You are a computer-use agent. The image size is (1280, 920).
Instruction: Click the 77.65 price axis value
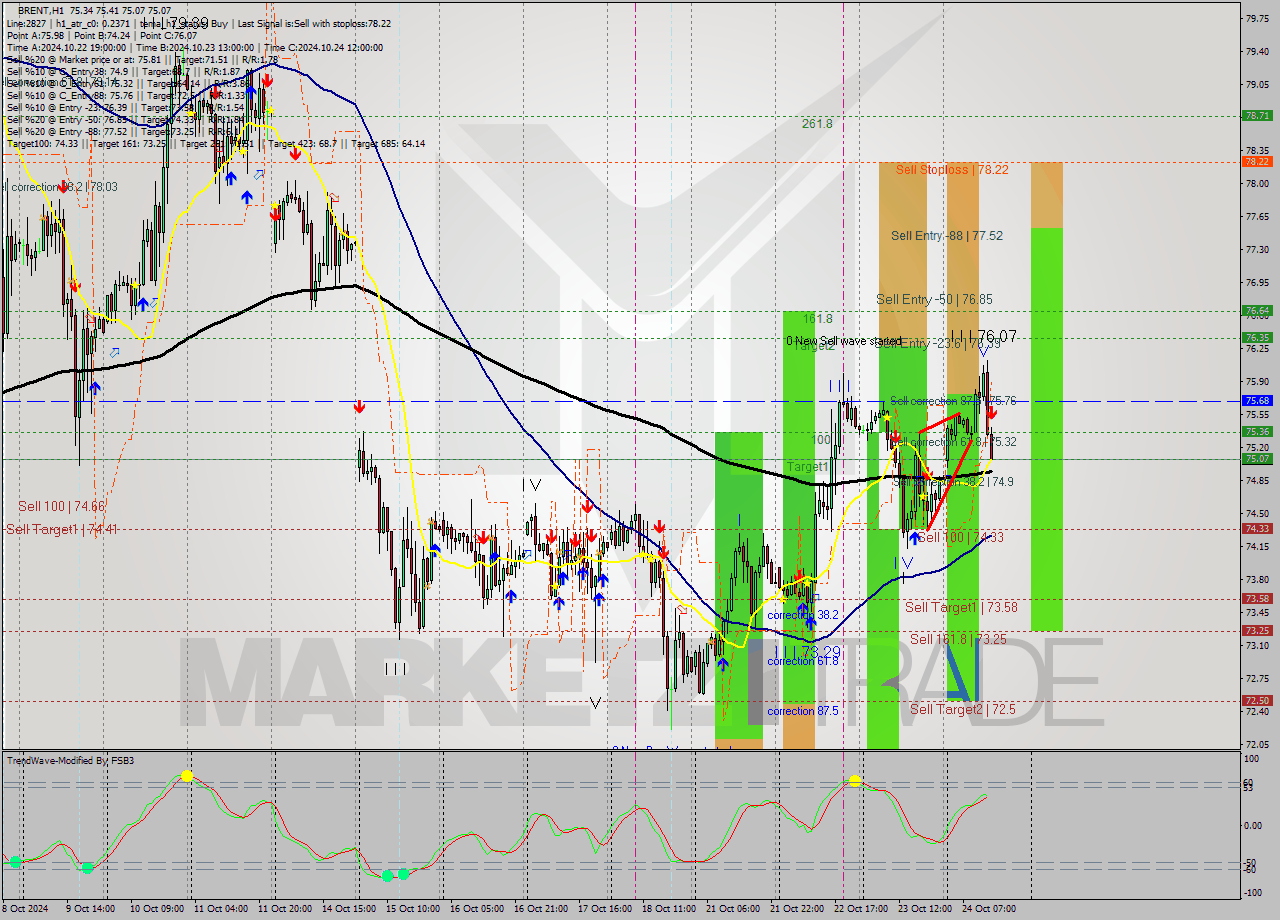[1257, 216]
